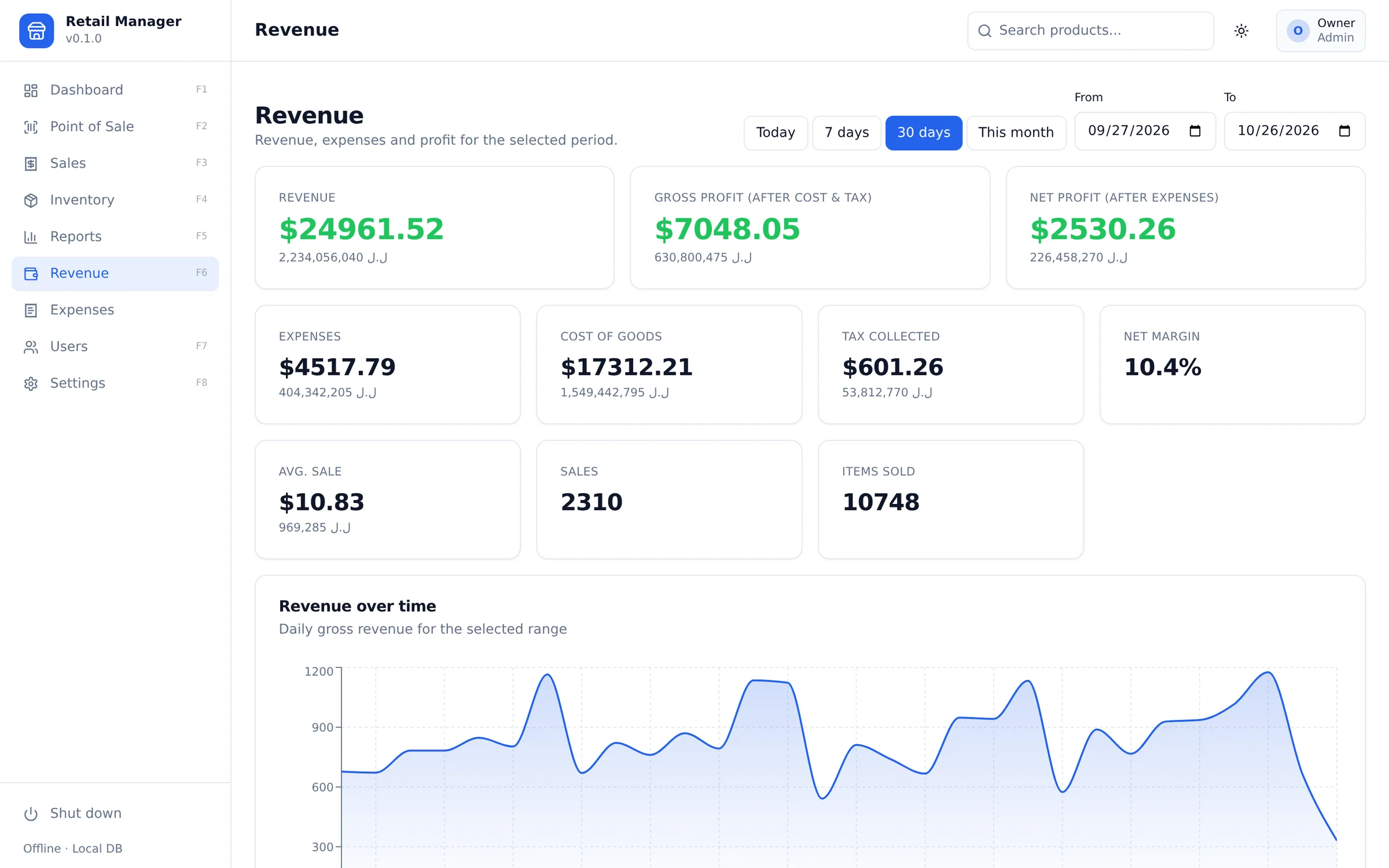
Task: Click the Offline · Local DB status text
Action: coord(72,848)
